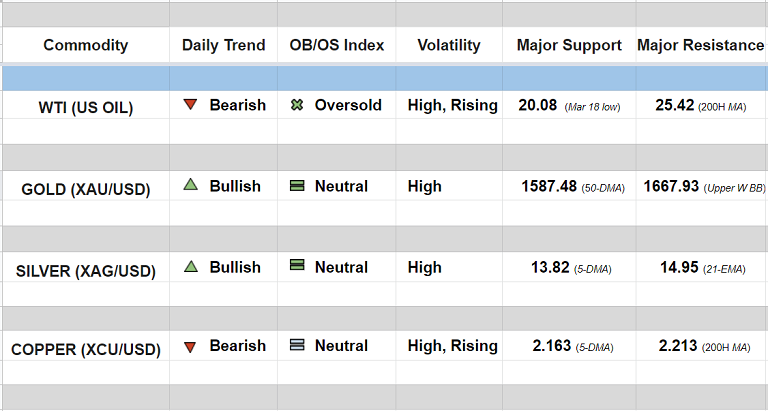Click the grey neutral icon for Copper
The height and width of the screenshot is (411, 768).
tap(296, 346)
